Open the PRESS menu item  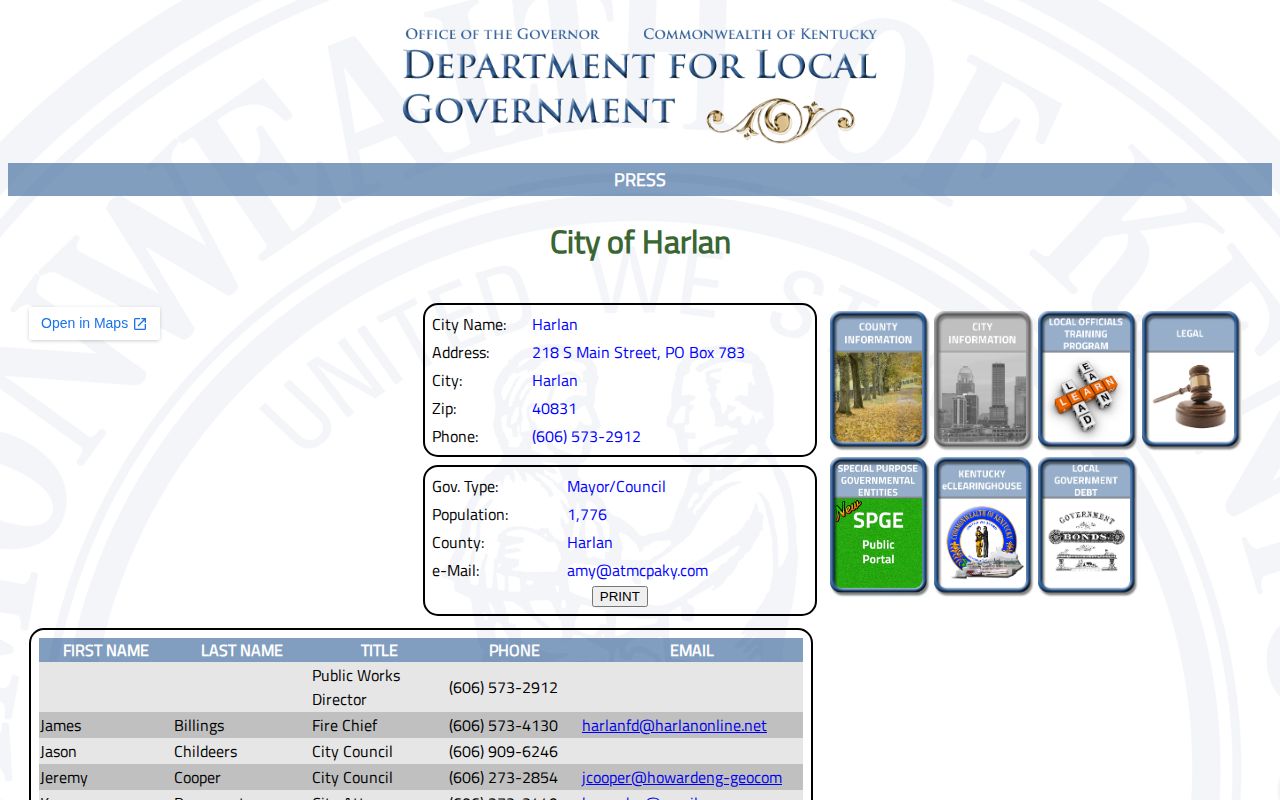(640, 180)
